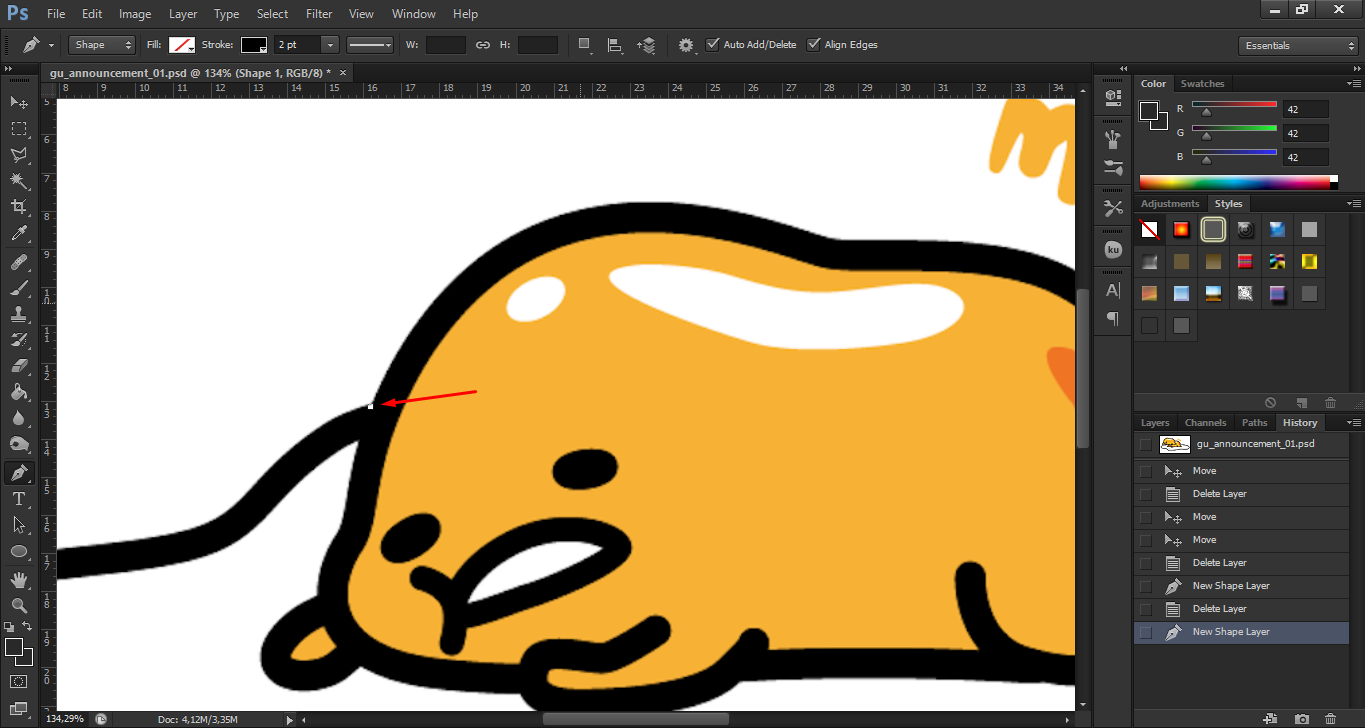Viewport: 1365px width, 728px height.
Task: Open the gear pen options
Action: coord(686,45)
